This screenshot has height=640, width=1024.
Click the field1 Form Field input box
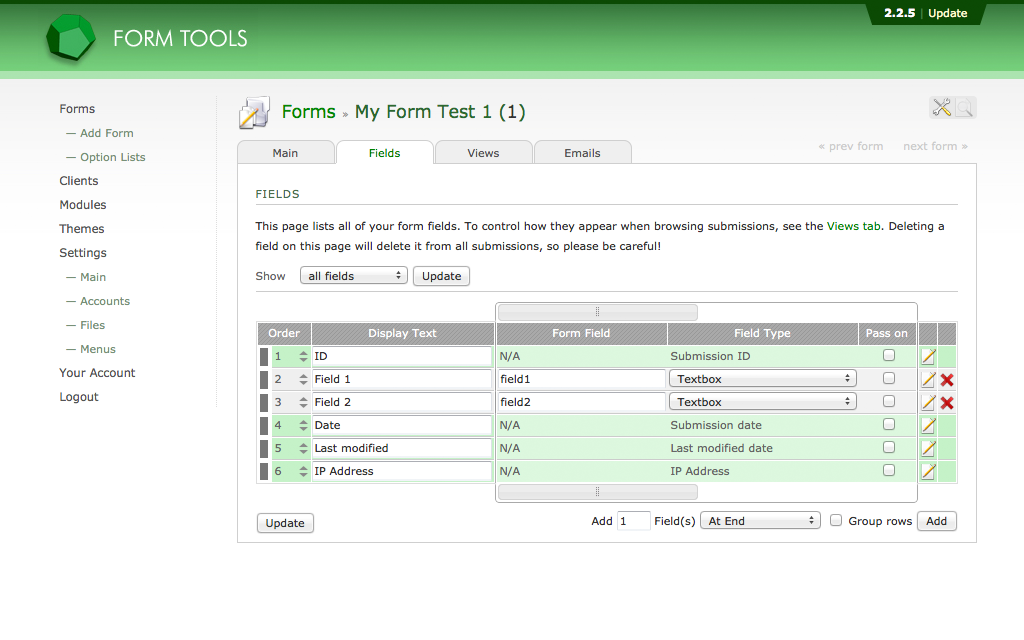(x=581, y=379)
